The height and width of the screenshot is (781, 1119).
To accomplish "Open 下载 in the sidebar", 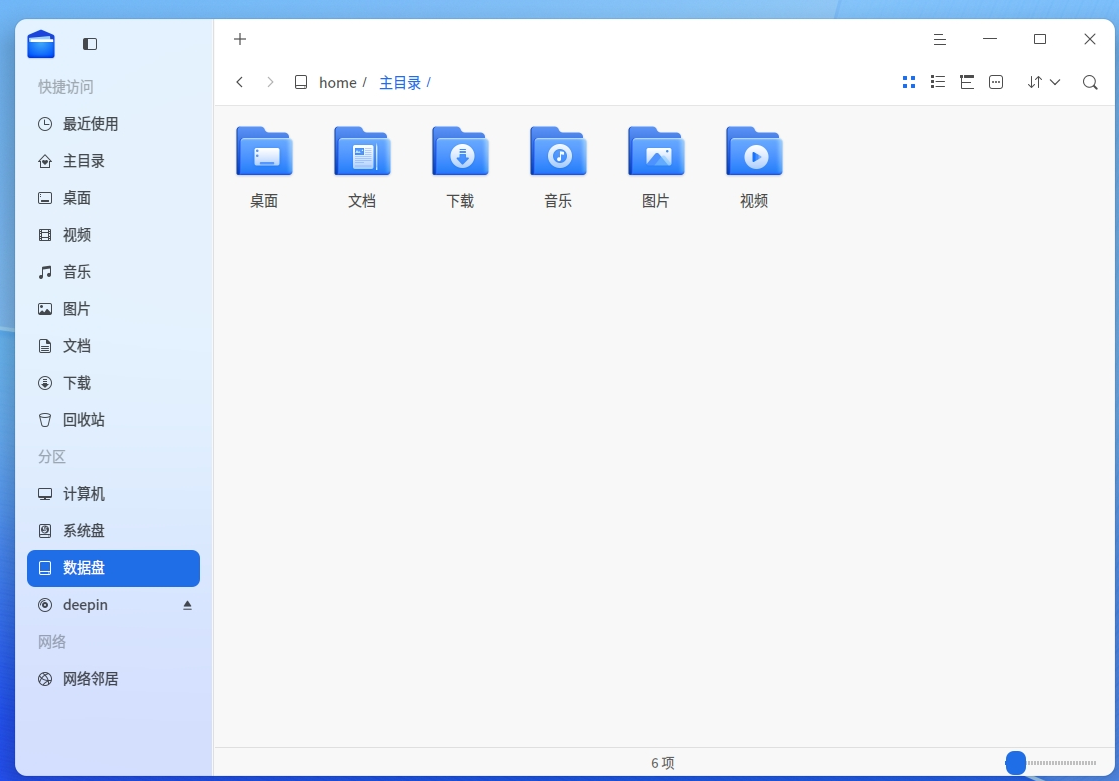I will point(113,383).
